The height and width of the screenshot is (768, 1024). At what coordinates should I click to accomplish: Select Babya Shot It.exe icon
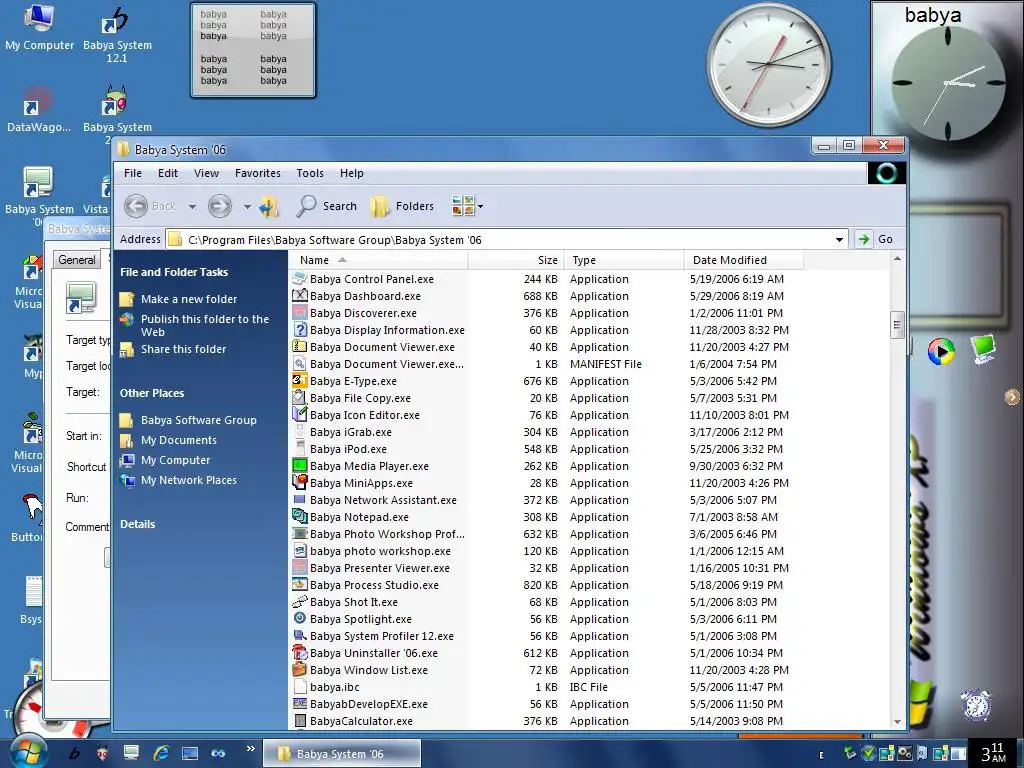300,601
